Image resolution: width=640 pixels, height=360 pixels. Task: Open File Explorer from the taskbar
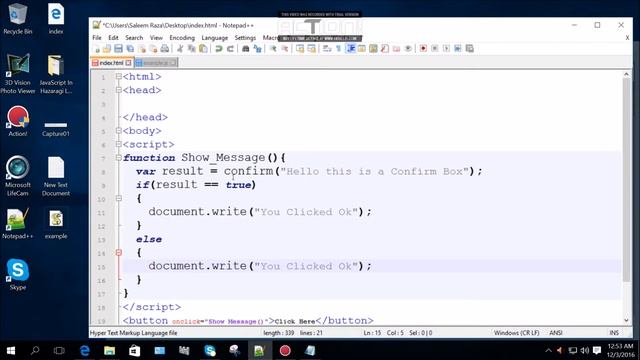point(109,350)
